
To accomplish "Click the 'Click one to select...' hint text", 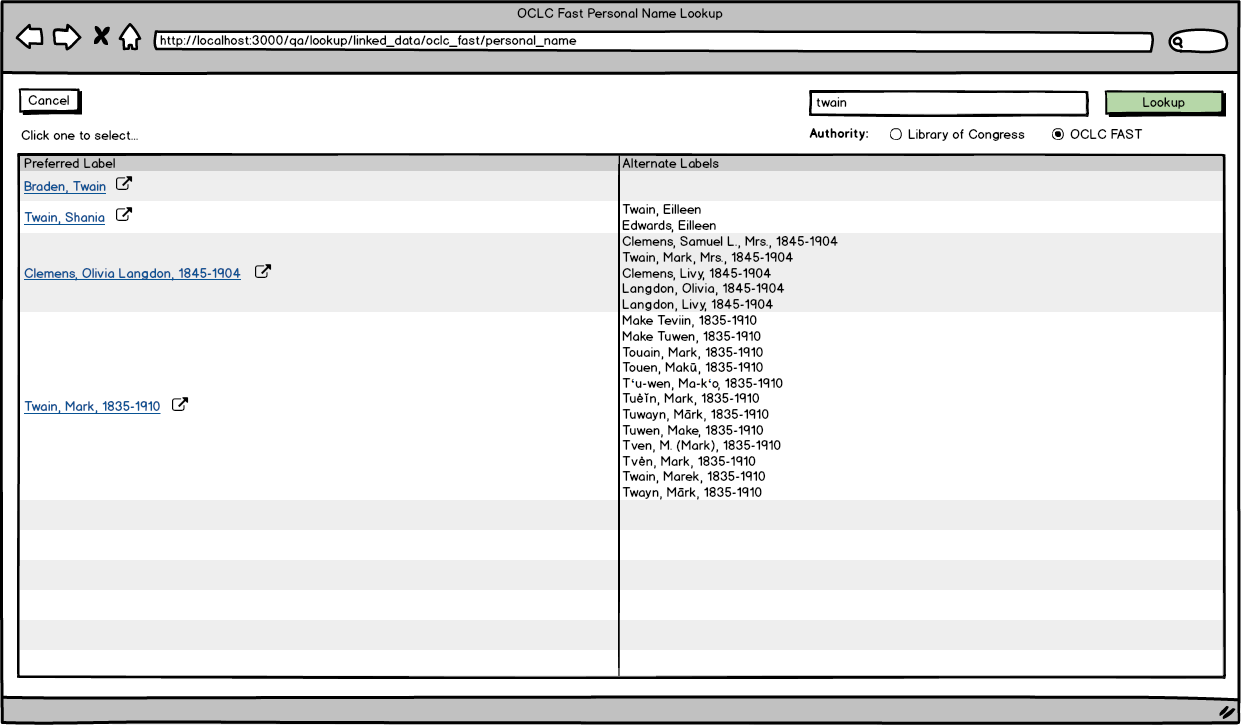I will click(80, 135).
